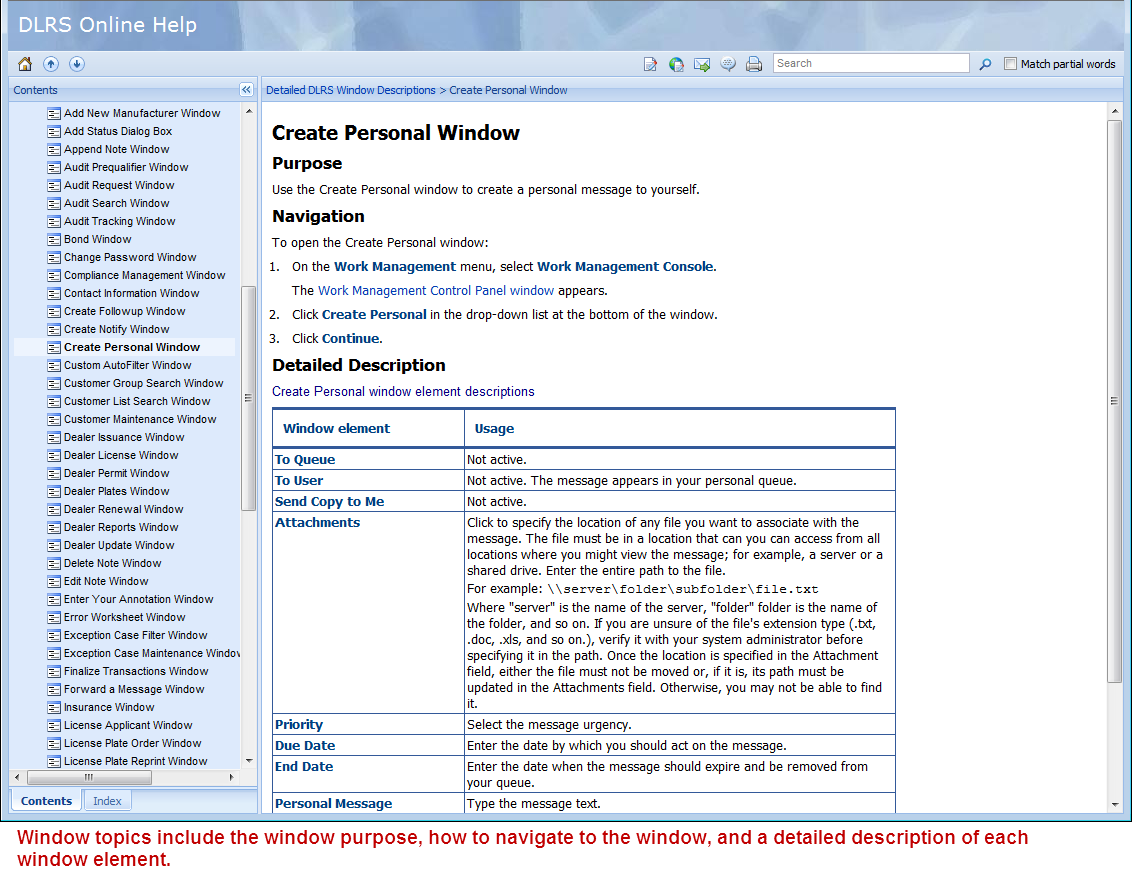This screenshot has width=1132, height=873.
Task: Click inside the Search text box
Action: point(871,64)
